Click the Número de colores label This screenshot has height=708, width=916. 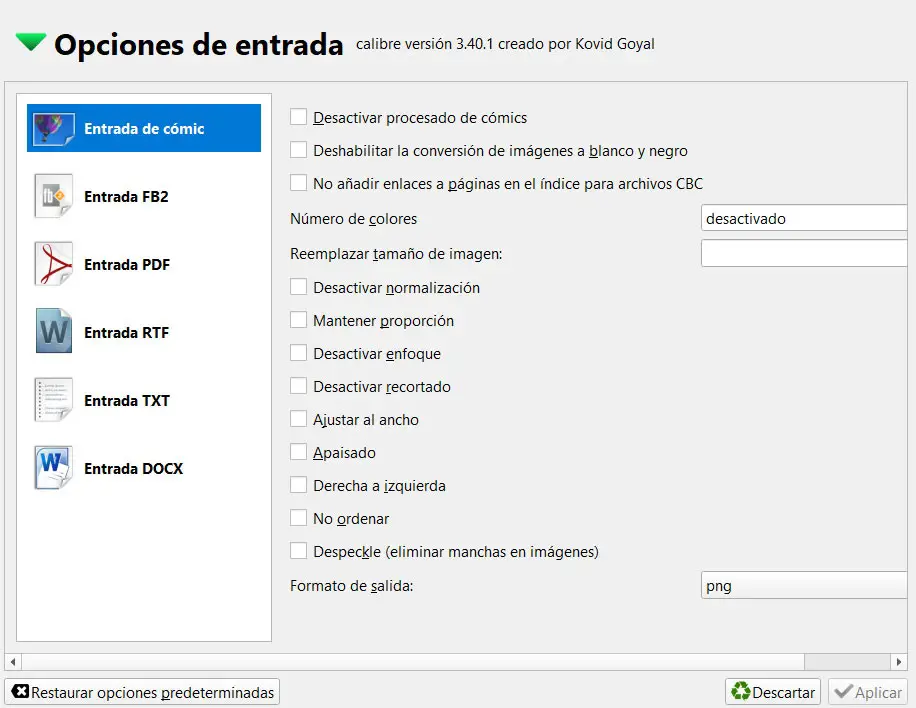click(x=353, y=218)
